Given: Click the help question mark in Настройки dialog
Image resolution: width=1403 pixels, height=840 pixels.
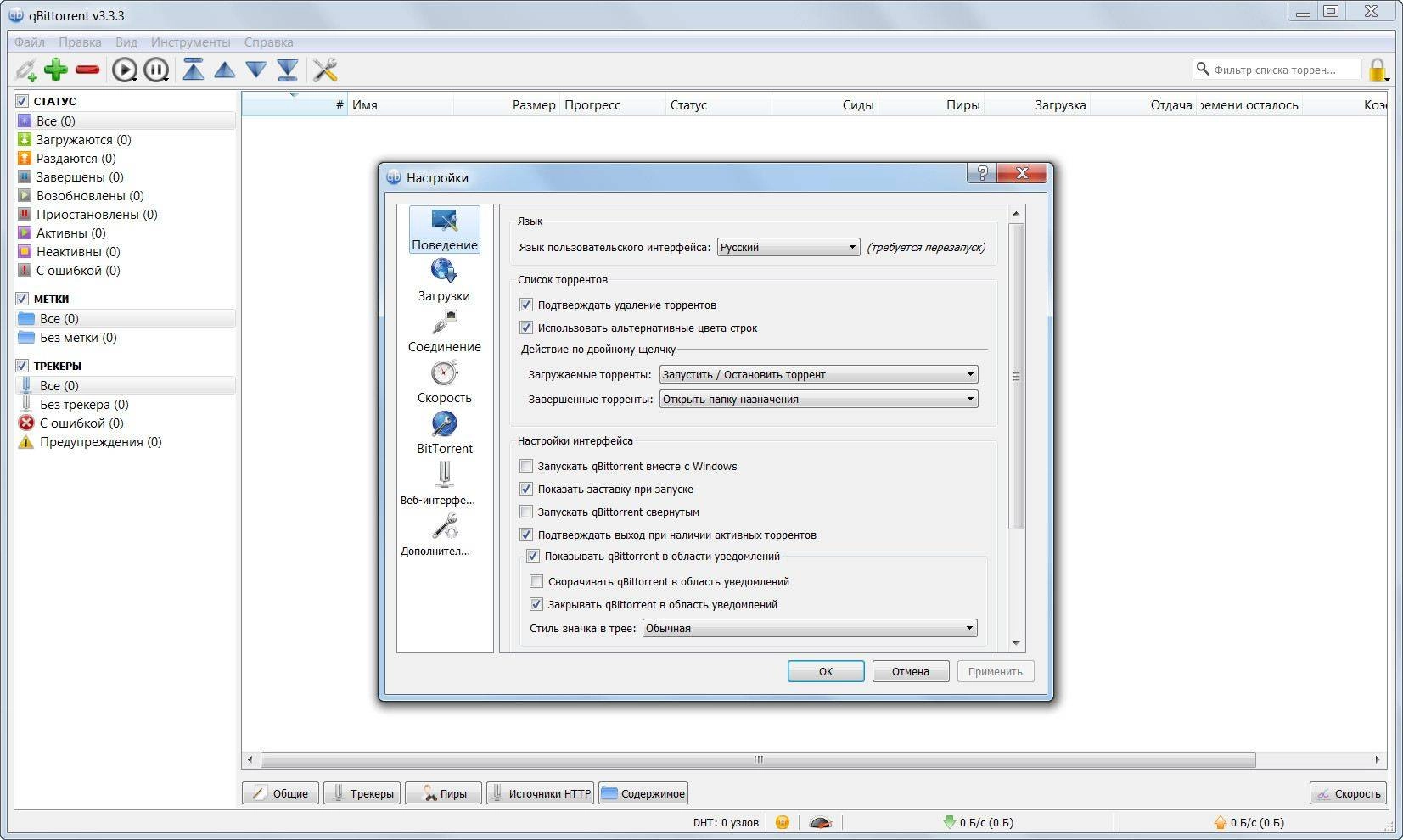Looking at the screenshot, I should 982,173.
